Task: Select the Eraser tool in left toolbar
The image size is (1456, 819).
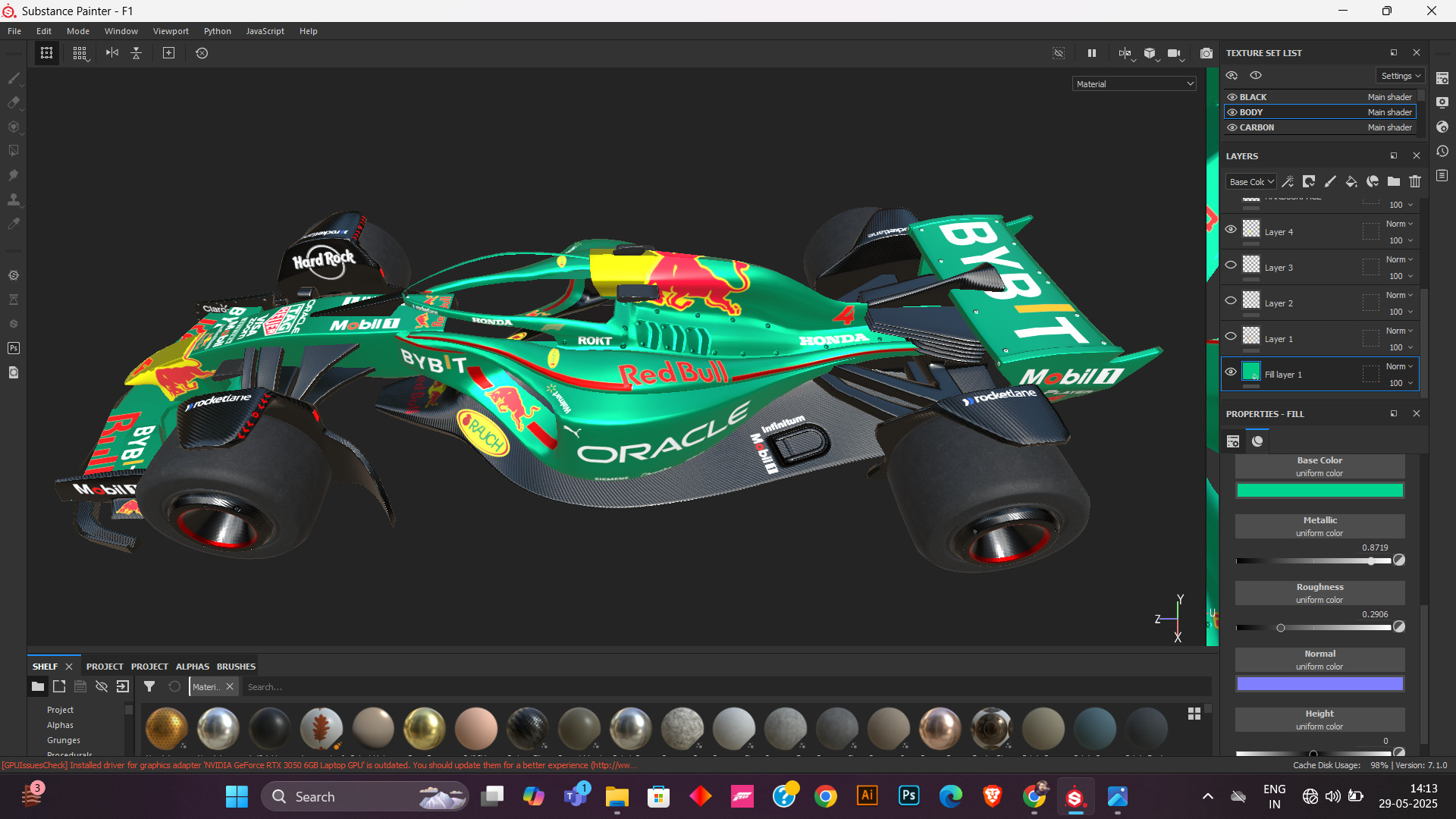Action: click(x=14, y=102)
